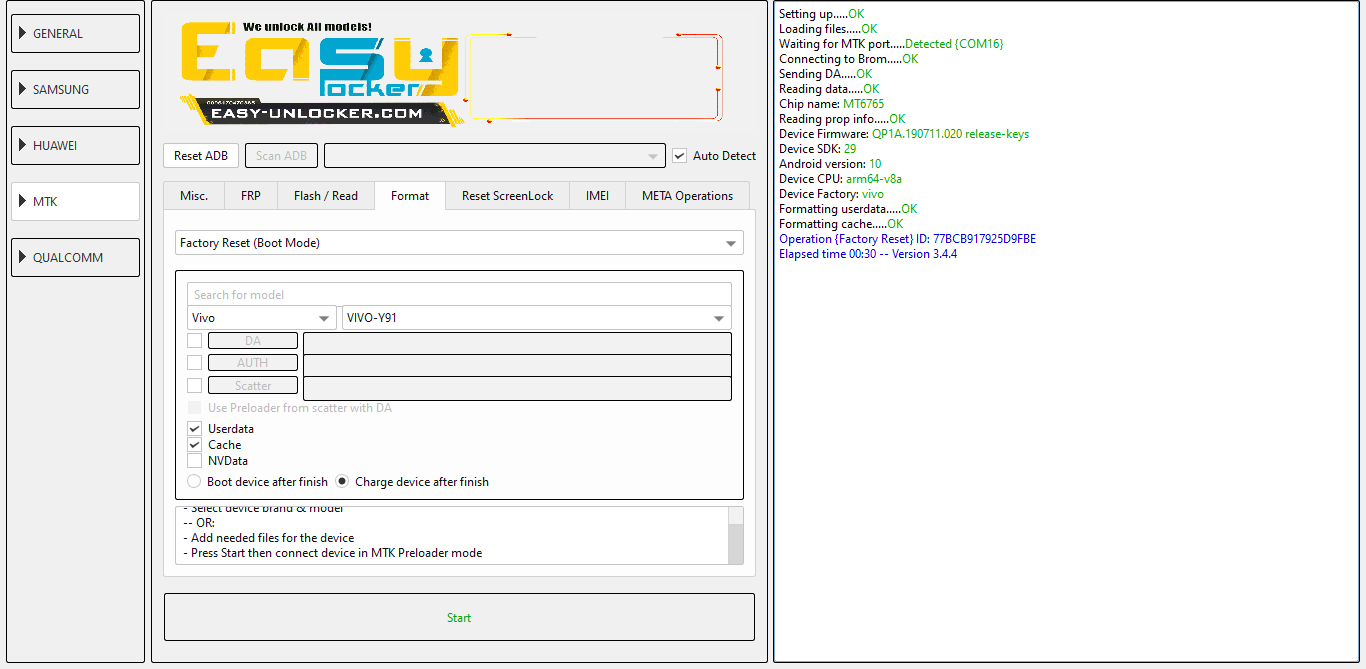Tick the AUTH checkbox

pyautogui.click(x=195, y=362)
